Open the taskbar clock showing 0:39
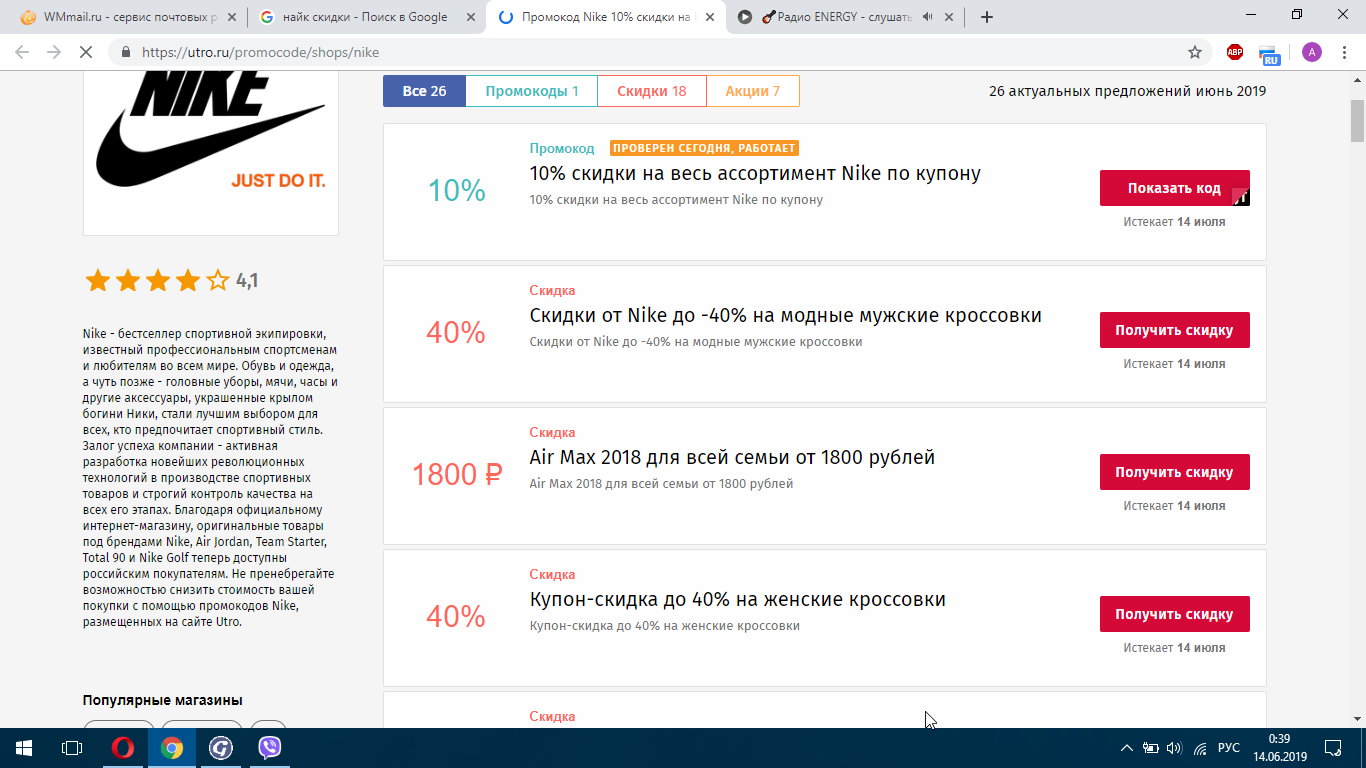The image size is (1366, 768). point(1279,747)
